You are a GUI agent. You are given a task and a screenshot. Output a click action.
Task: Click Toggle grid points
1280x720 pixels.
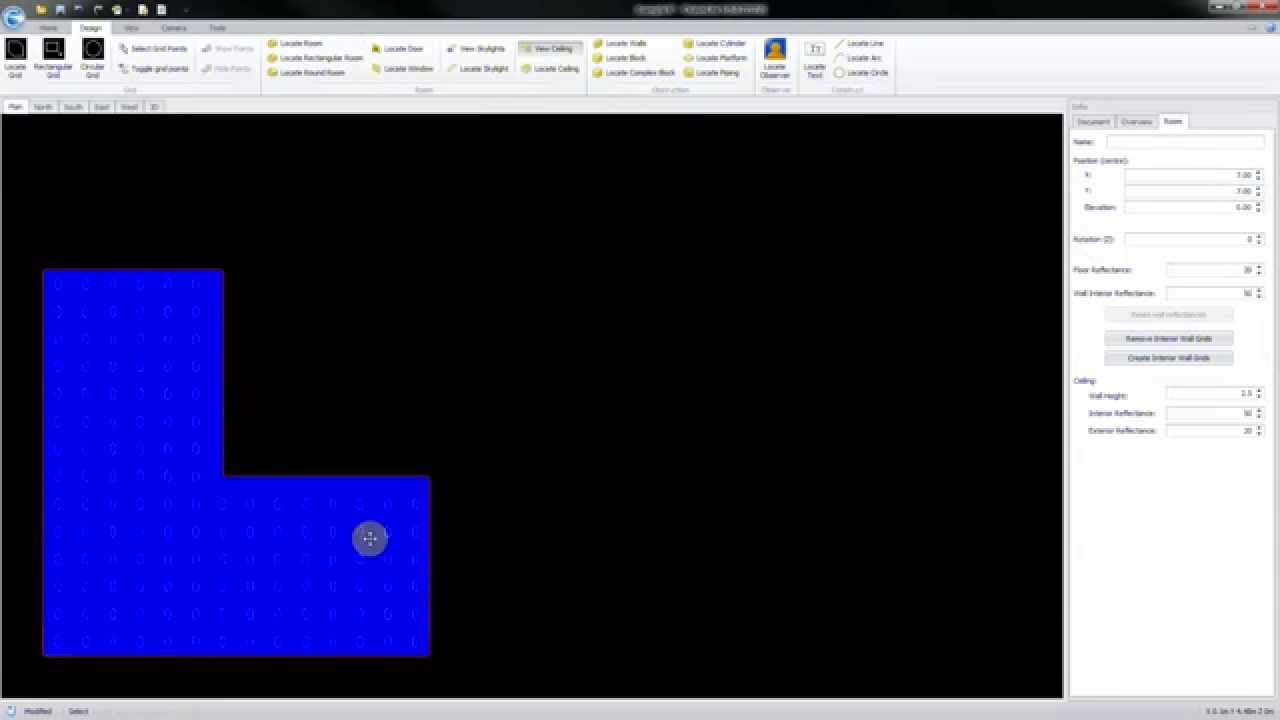pyautogui.click(x=153, y=69)
